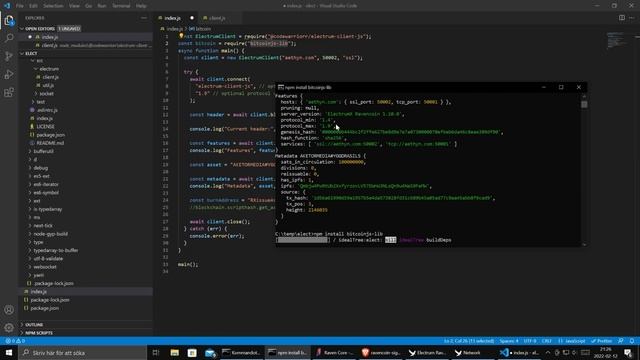
Task: Expand the NPM SCRIPTS section
Action: pyautogui.click(x=22, y=333)
